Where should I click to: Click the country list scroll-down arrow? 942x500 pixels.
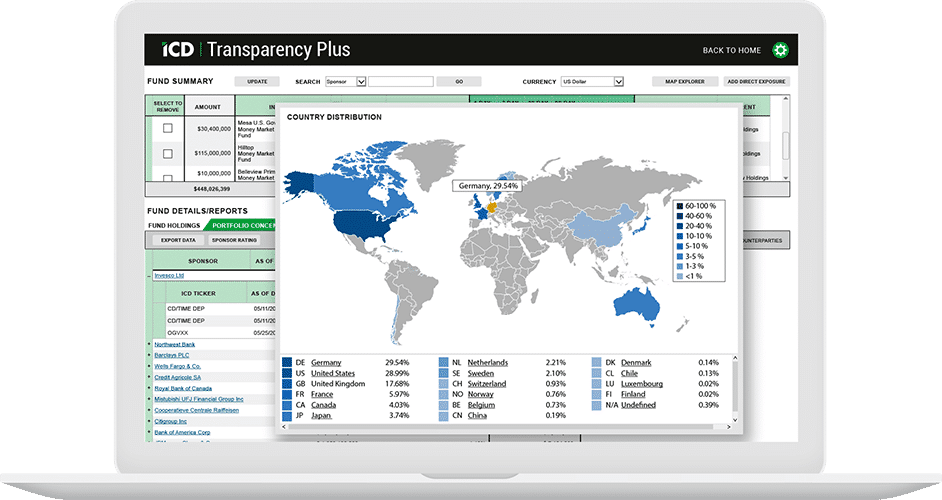[x=735, y=419]
